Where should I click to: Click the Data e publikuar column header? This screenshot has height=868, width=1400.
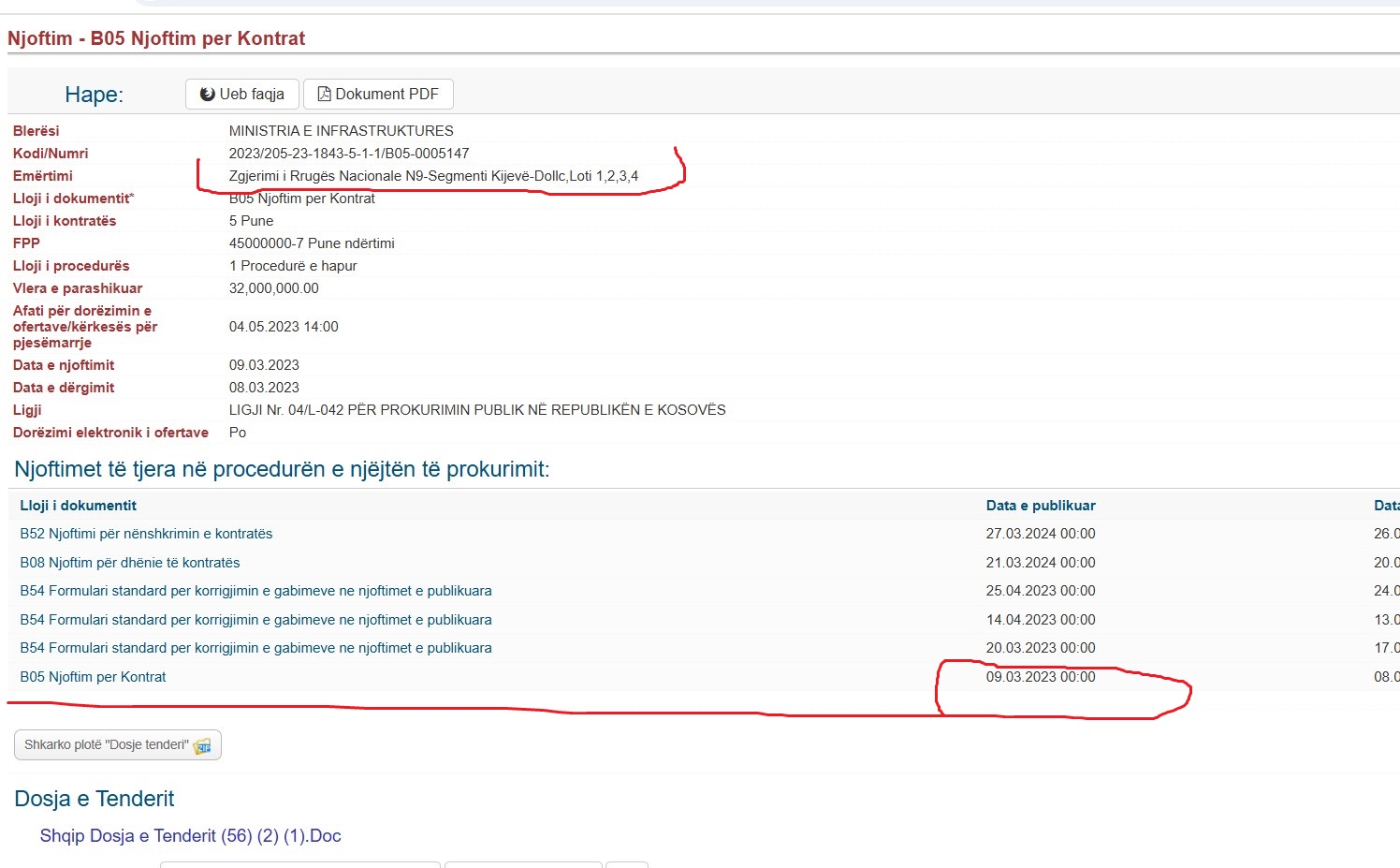click(1041, 506)
